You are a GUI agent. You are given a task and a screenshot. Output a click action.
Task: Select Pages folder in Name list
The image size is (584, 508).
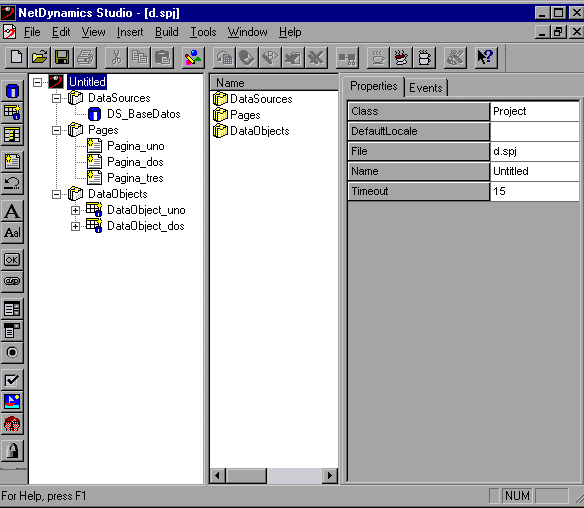tap(237, 115)
